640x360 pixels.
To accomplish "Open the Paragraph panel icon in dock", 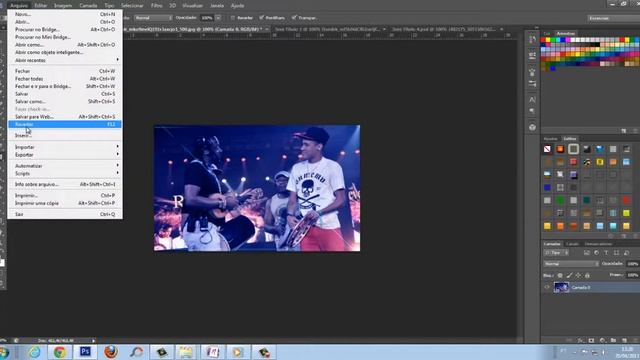I will tap(532, 111).
